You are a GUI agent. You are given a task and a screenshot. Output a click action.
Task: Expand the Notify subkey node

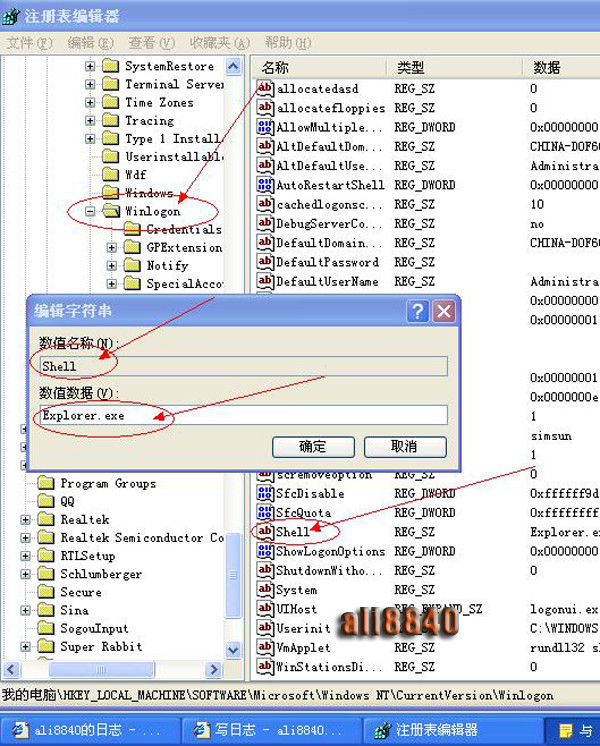(x=112, y=266)
